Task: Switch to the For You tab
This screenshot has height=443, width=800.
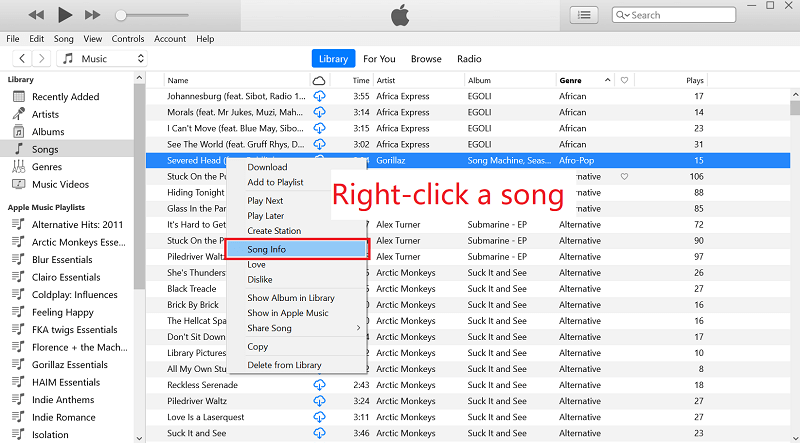Action: coord(379,59)
